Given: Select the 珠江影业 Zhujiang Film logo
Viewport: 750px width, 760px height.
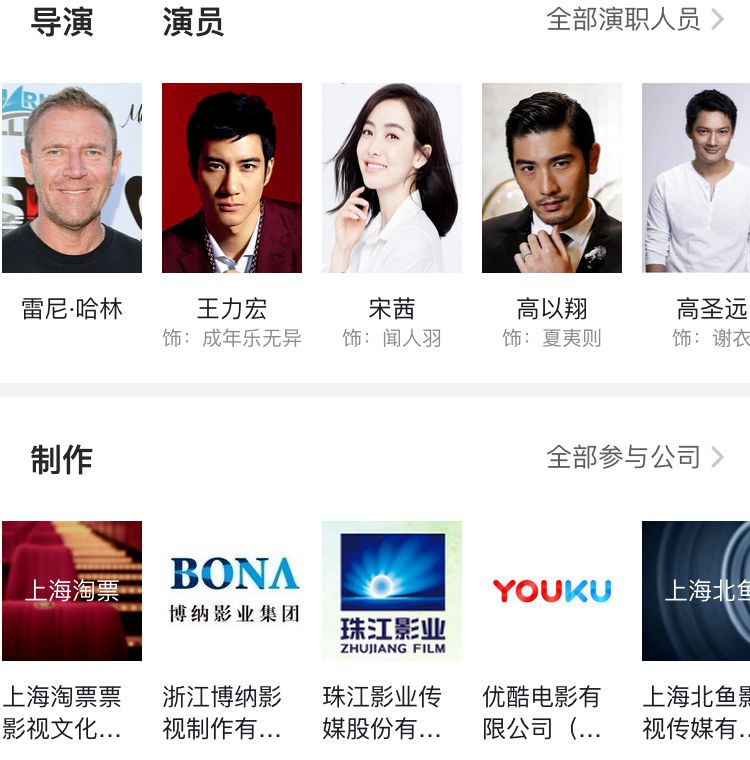Looking at the screenshot, I should point(392,591).
